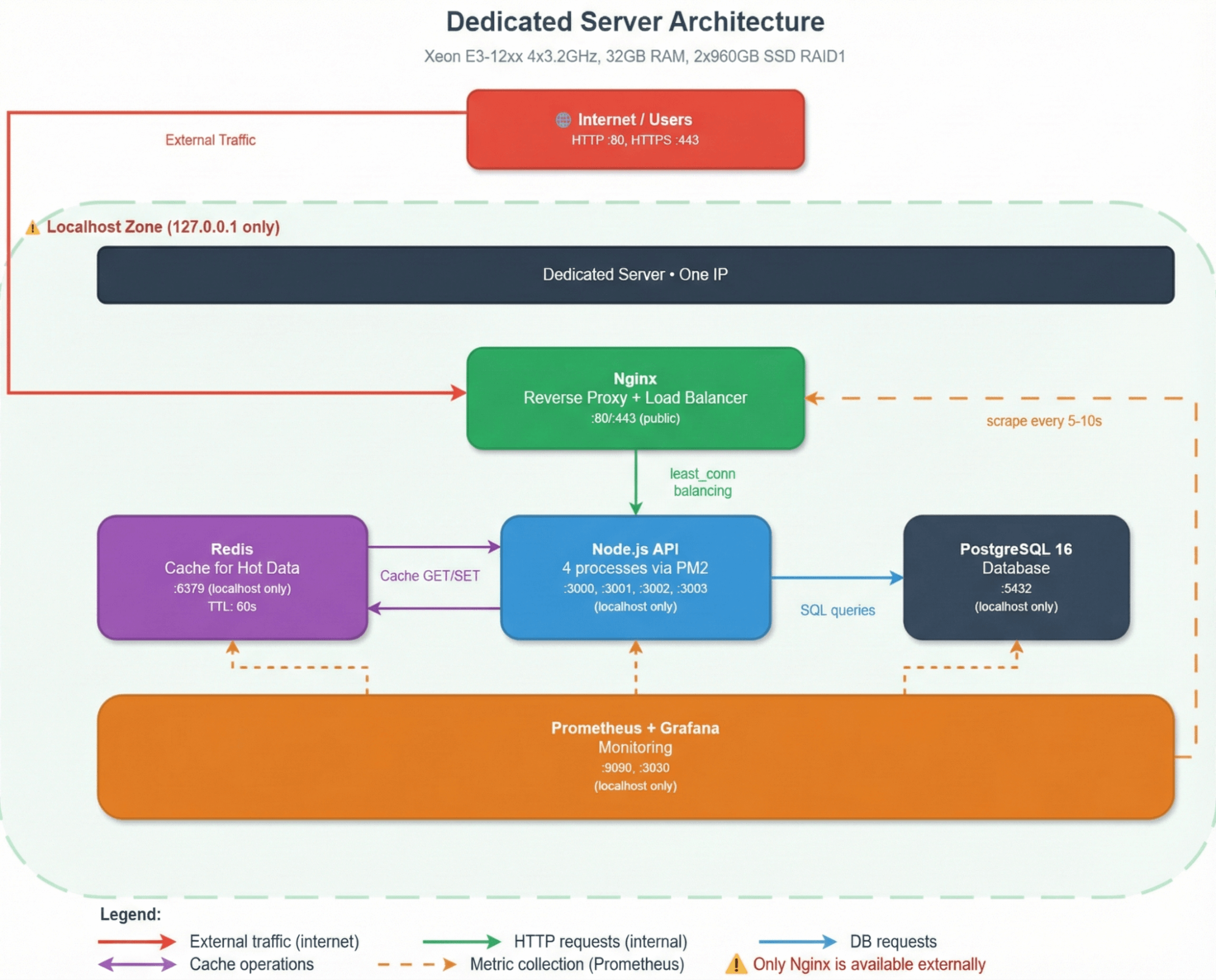The width and height of the screenshot is (1216, 980).
Task: Click the globe icon beside Internet / Users
Action: 563,120
